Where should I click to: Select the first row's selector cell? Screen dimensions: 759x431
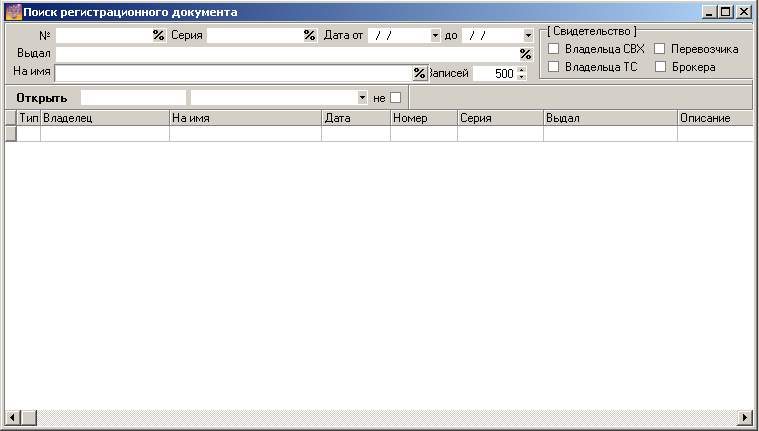(11, 134)
